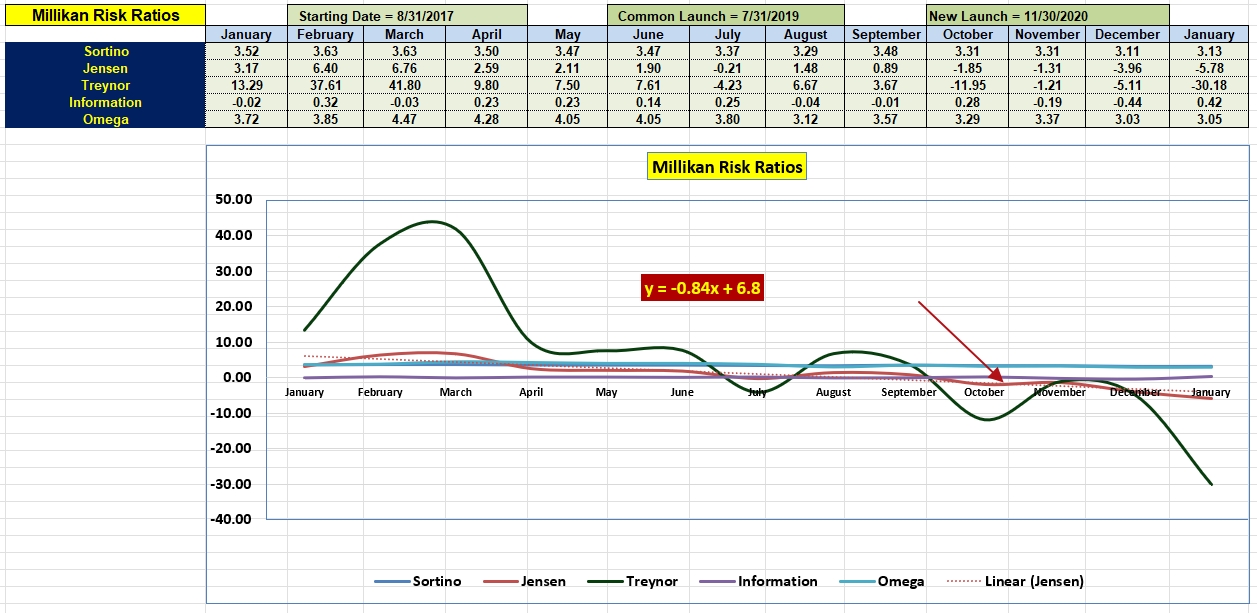Select Information December value -0.44
The image size is (1257, 613).
tap(1129, 102)
